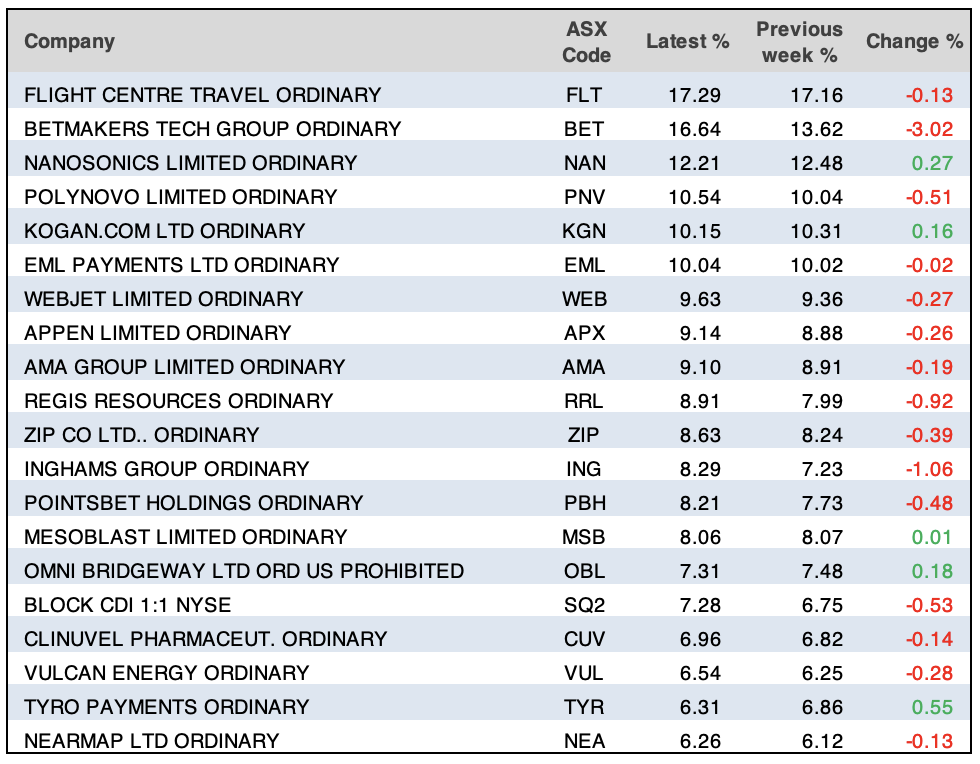Select the KGN ASX code cell
980x764 pixels.
tap(585, 231)
